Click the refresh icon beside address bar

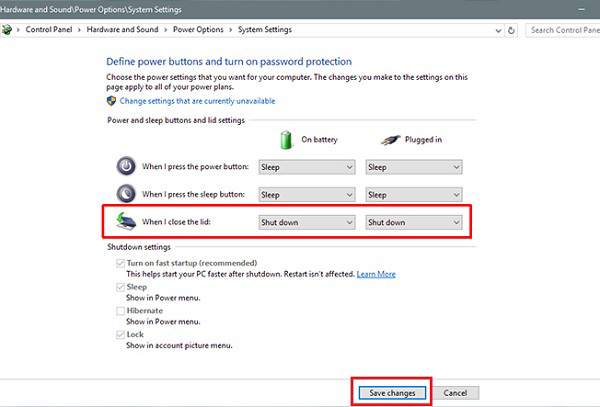pyautogui.click(x=511, y=30)
